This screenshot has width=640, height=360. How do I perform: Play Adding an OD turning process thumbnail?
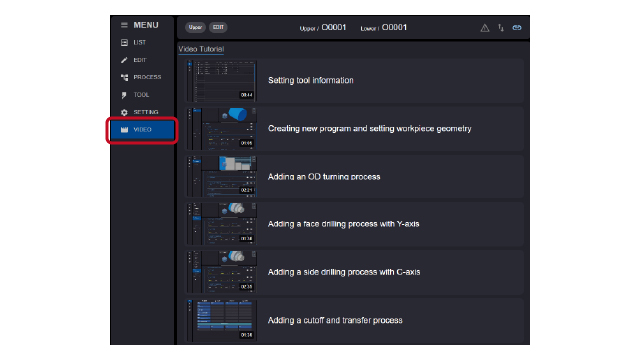222,176
